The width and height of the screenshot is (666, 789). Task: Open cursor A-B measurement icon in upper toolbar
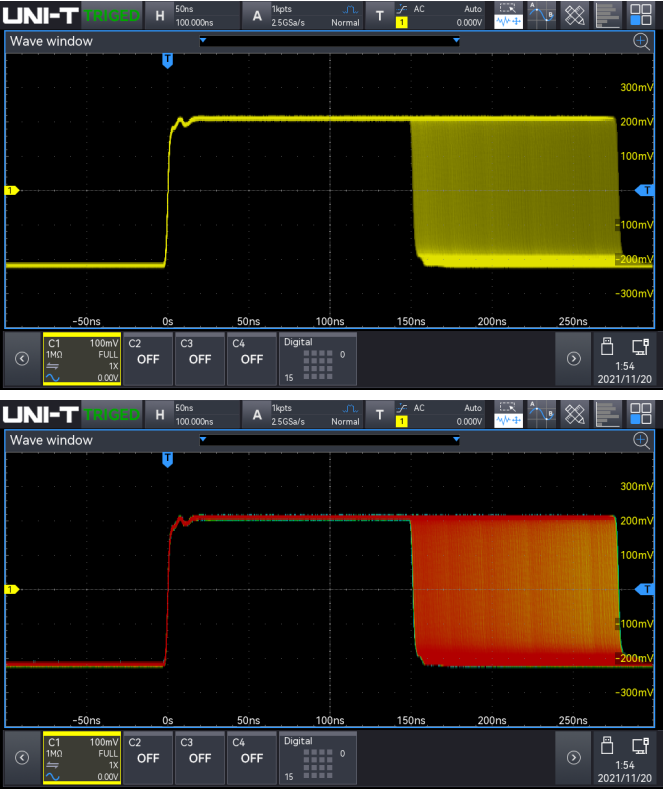click(542, 14)
